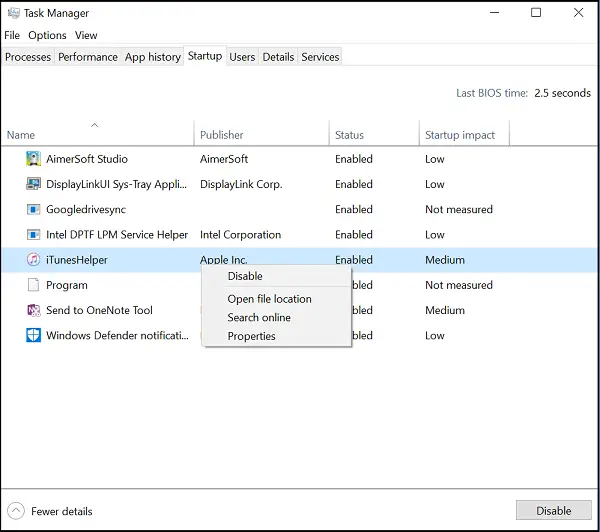The image size is (600, 532).
Task: Close the Task Manager window
Action: coord(578,13)
